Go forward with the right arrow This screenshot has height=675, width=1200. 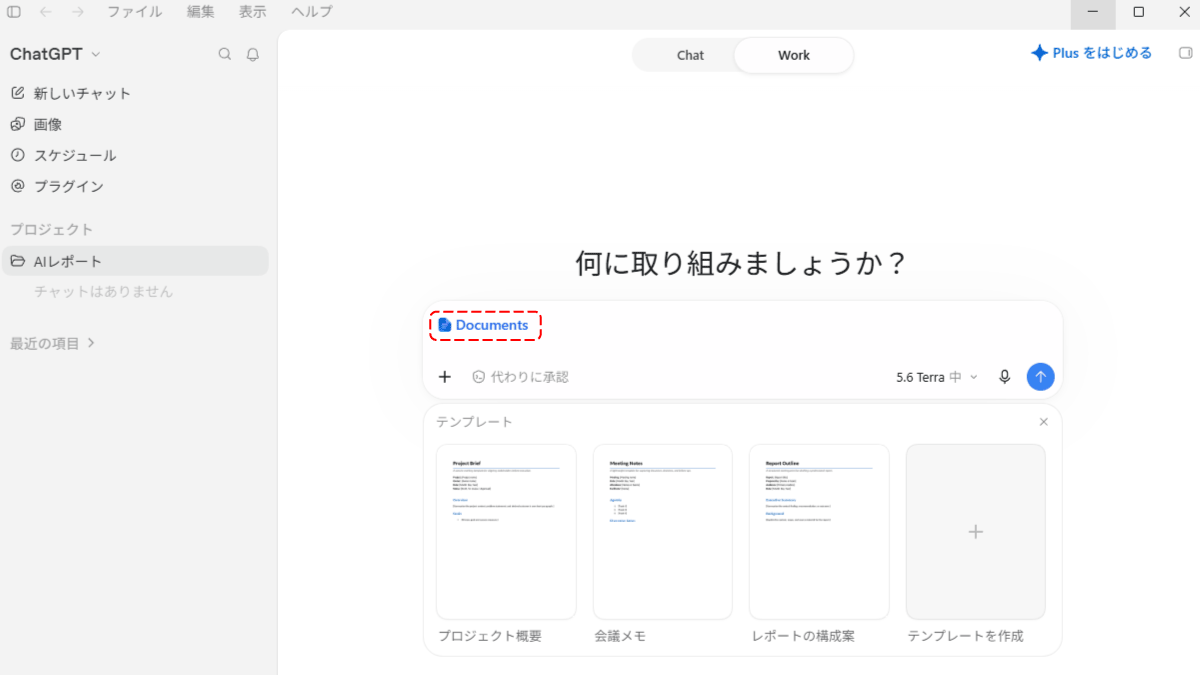tap(78, 12)
